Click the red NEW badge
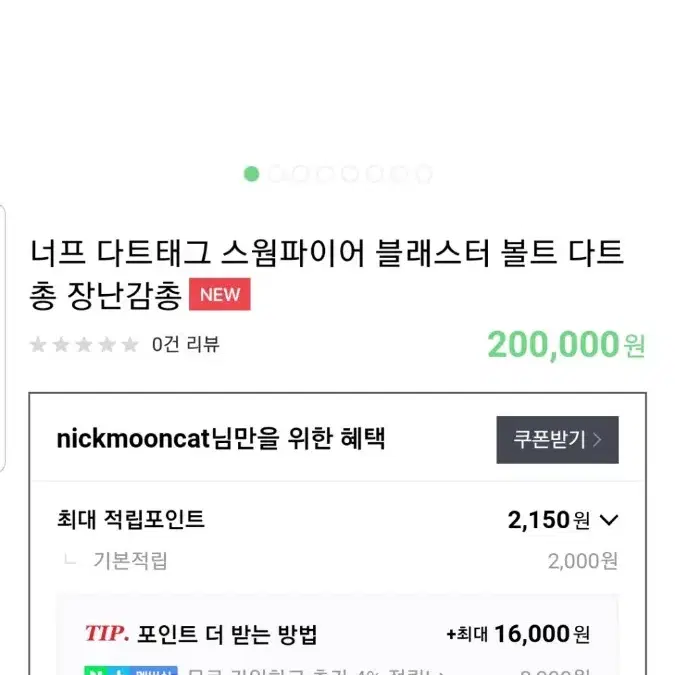Screen dimensions: 675x675 tap(220, 294)
